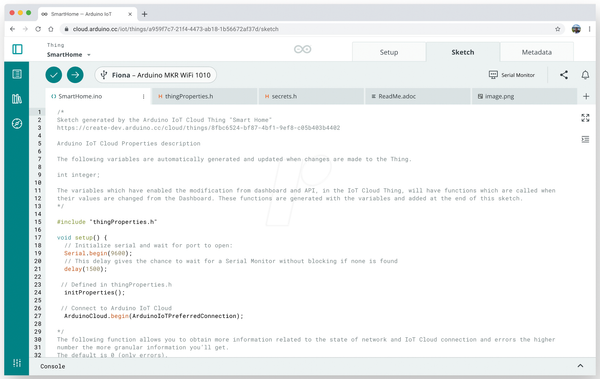The image size is (600, 379).
Task: Click the line Serial.begin(9600);
Action: 98,253
